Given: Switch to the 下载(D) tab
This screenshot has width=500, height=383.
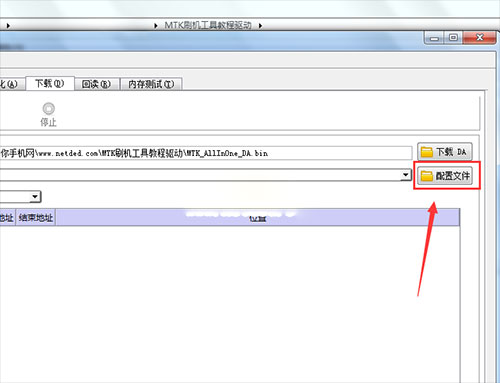Looking at the screenshot, I should click(x=50, y=83).
